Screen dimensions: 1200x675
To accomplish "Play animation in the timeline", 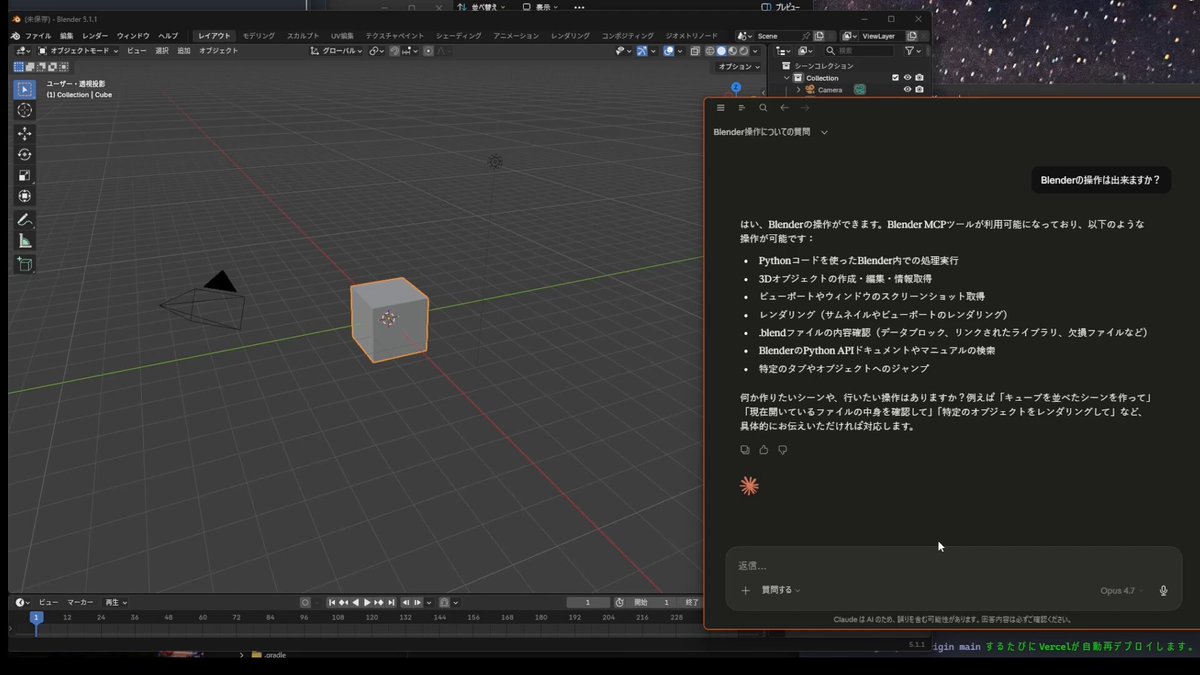I will (368, 602).
